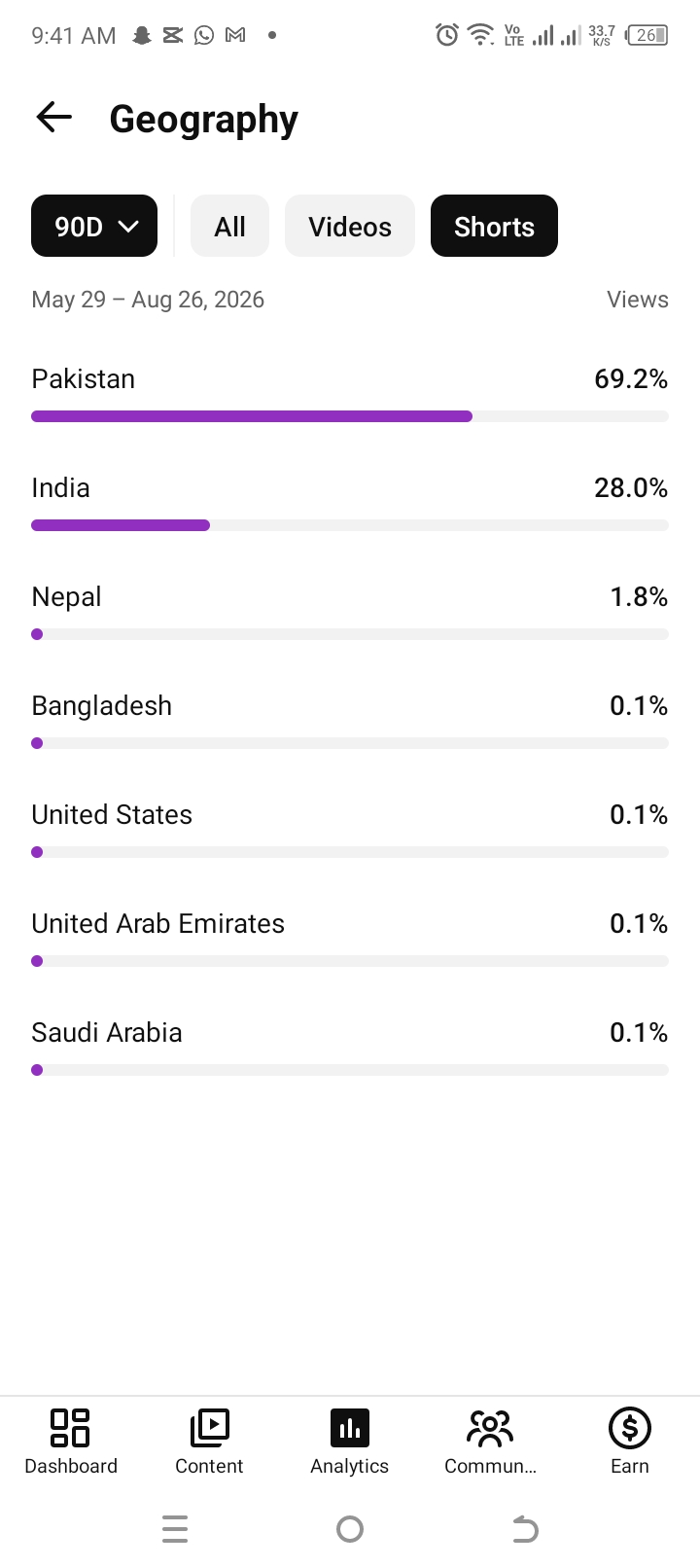Open the Dashboard icon in bottom bar
The height and width of the screenshot is (1568, 700).
(x=70, y=1428)
